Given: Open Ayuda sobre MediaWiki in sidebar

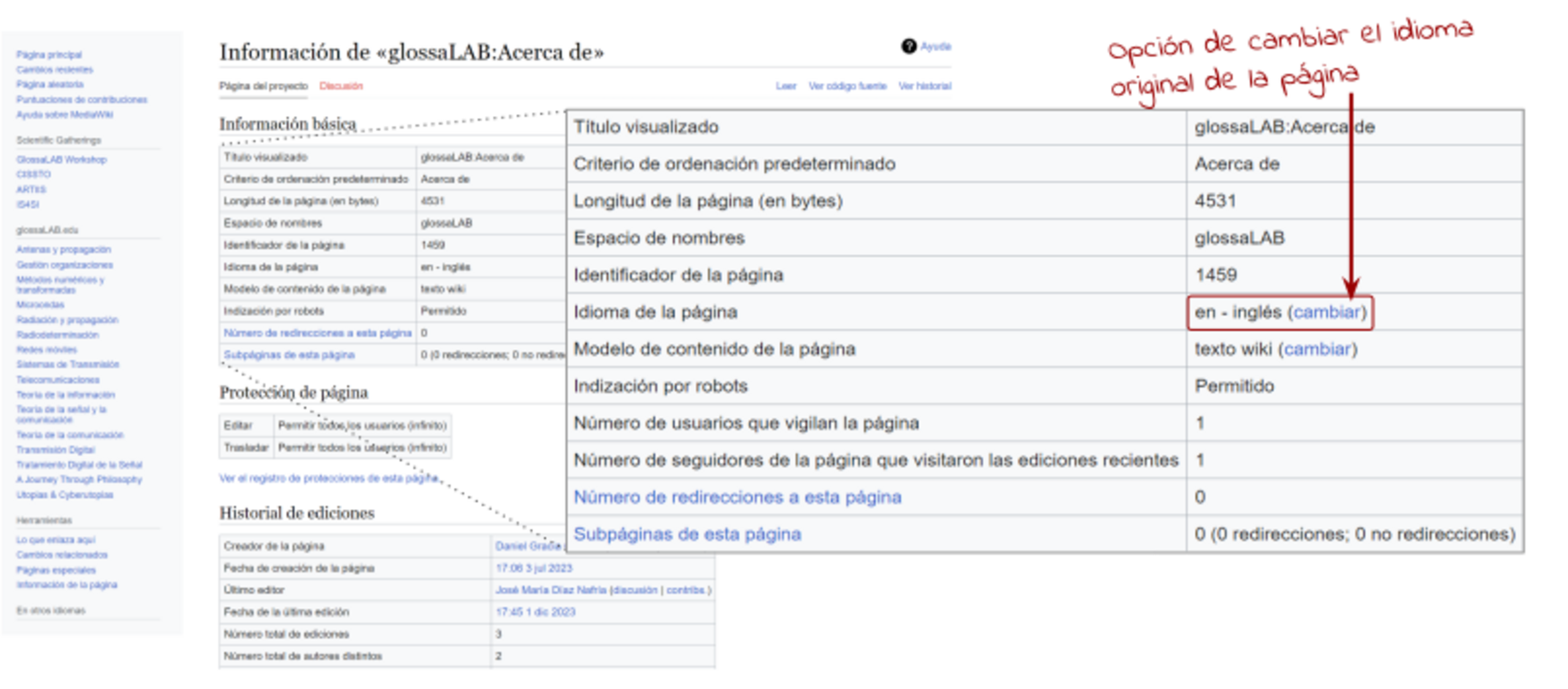Looking at the screenshot, I should click(65, 114).
